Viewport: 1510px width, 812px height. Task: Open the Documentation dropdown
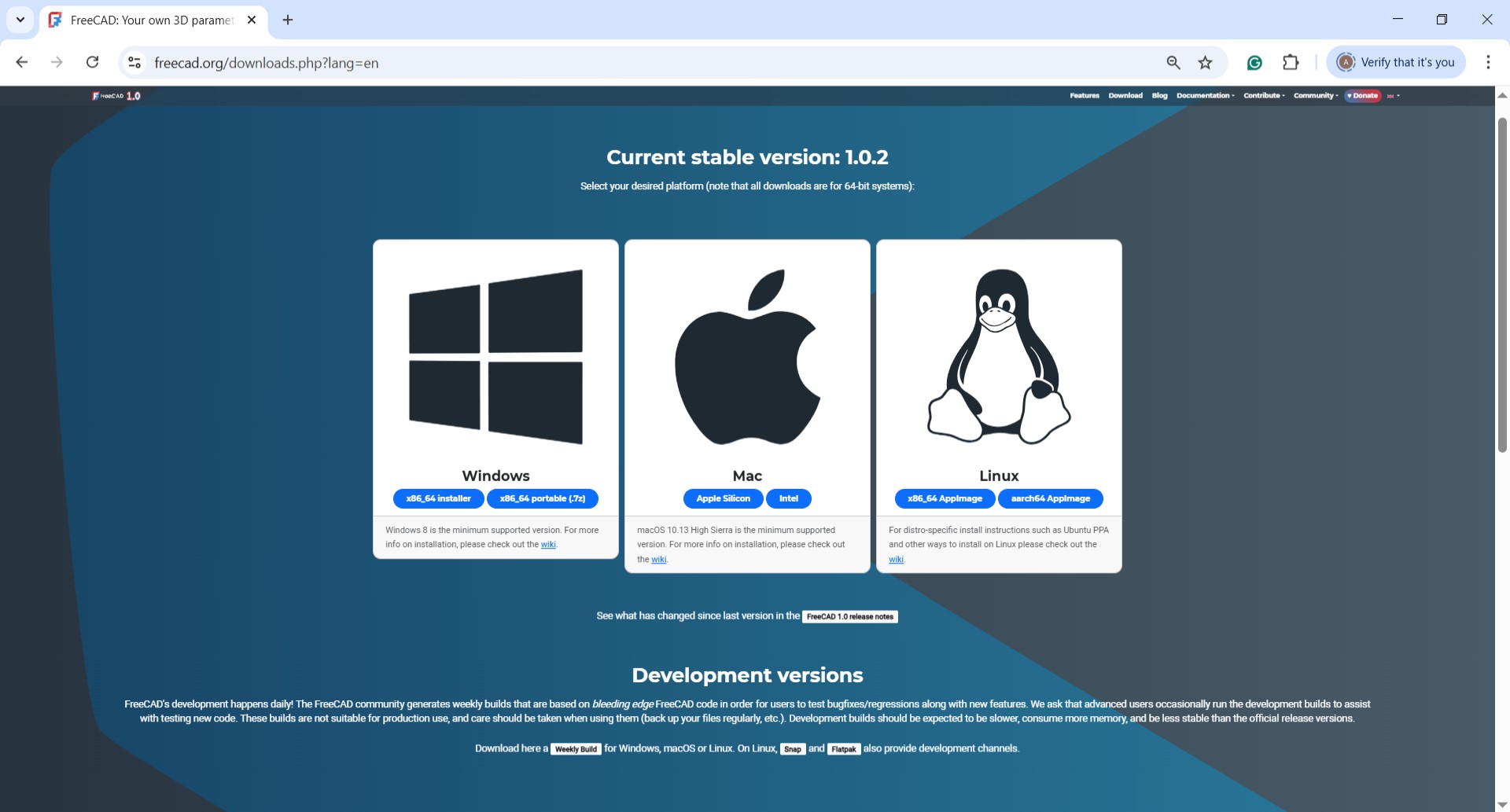coord(1203,95)
